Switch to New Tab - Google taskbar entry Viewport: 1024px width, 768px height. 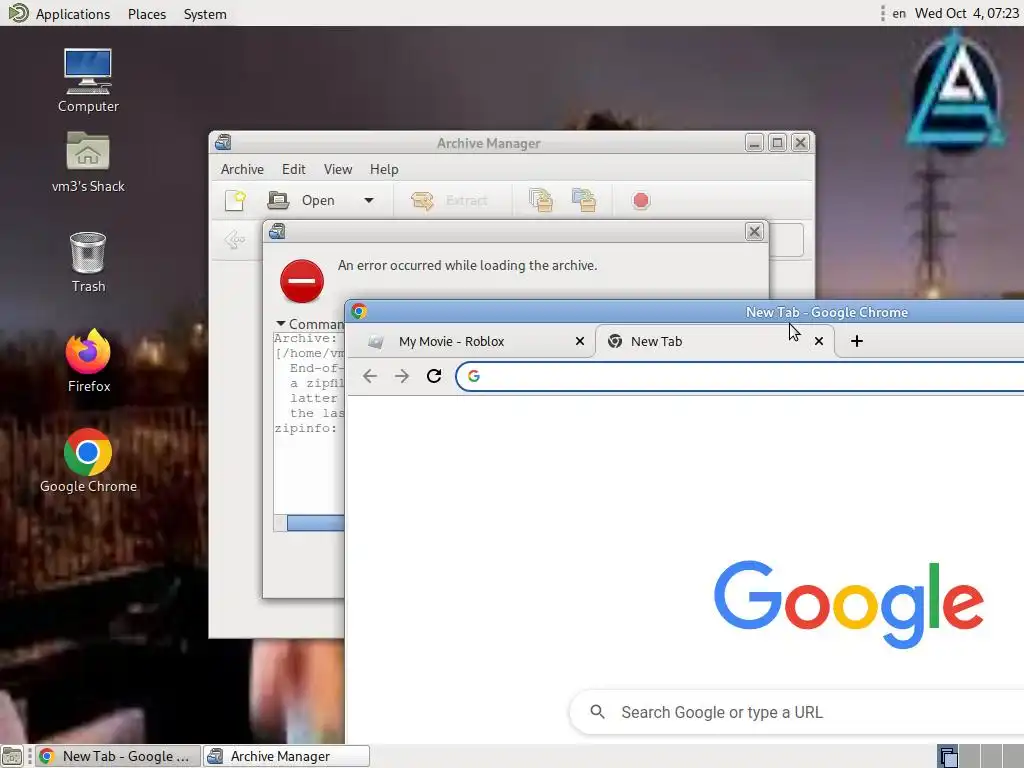(118, 756)
